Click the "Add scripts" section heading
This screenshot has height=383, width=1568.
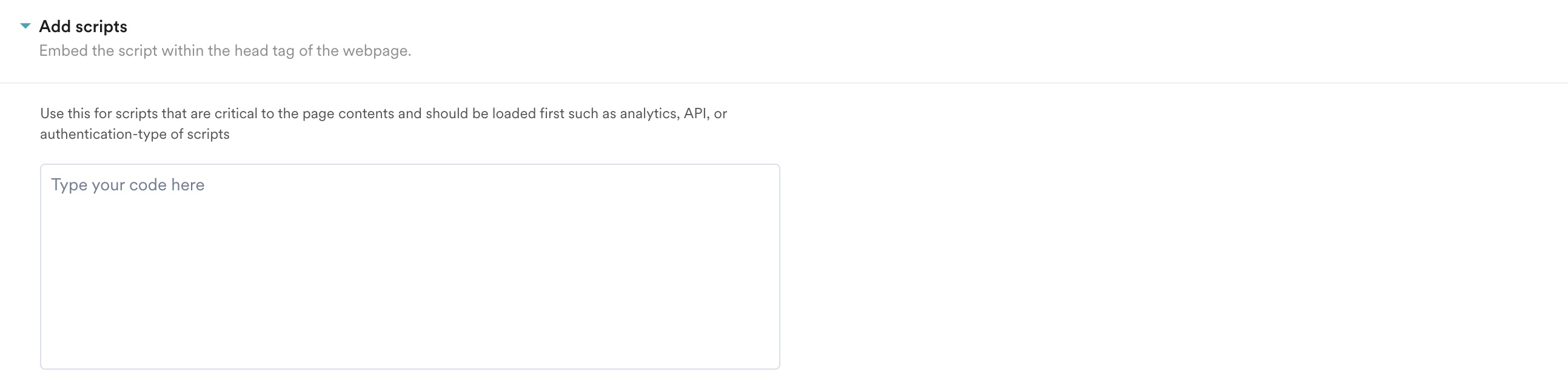pos(83,27)
